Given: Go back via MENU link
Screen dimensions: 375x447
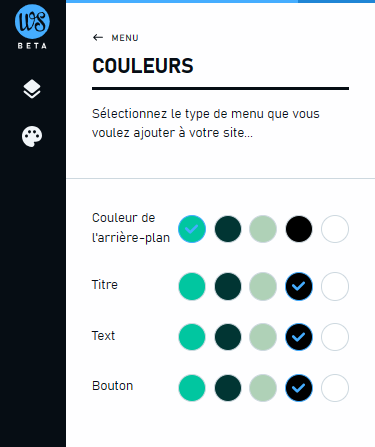Looking at the screenshot, I should [x=125, y=38].
